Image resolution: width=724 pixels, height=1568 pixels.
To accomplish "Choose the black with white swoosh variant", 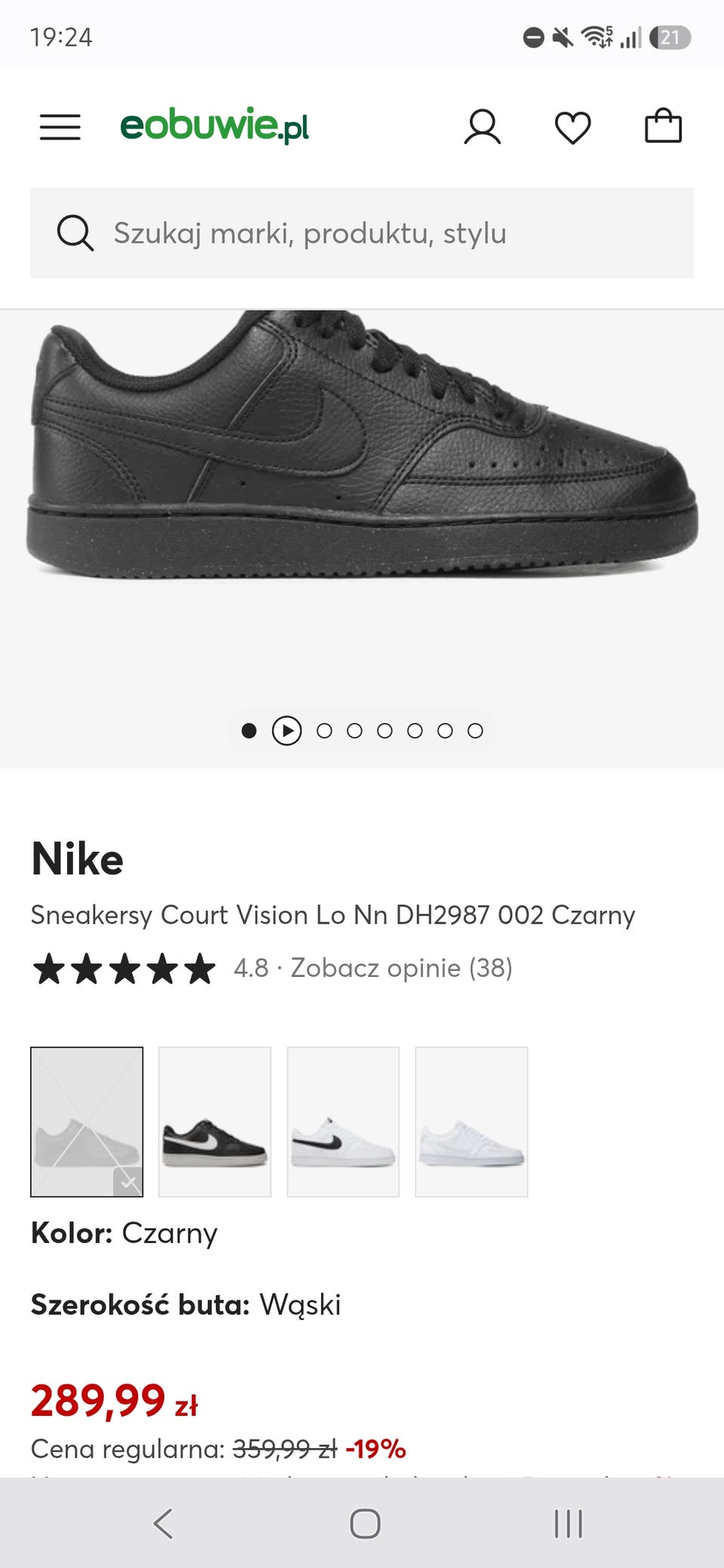I will pyautogui.click(x=215, y=1122).
